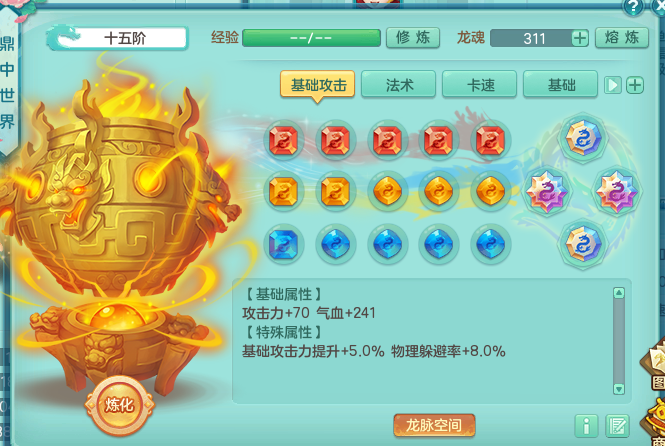Image resolution: width=665 pixels, height=446 pixels.
Task: Click the green experience progress bar
Action: (311, 38)
